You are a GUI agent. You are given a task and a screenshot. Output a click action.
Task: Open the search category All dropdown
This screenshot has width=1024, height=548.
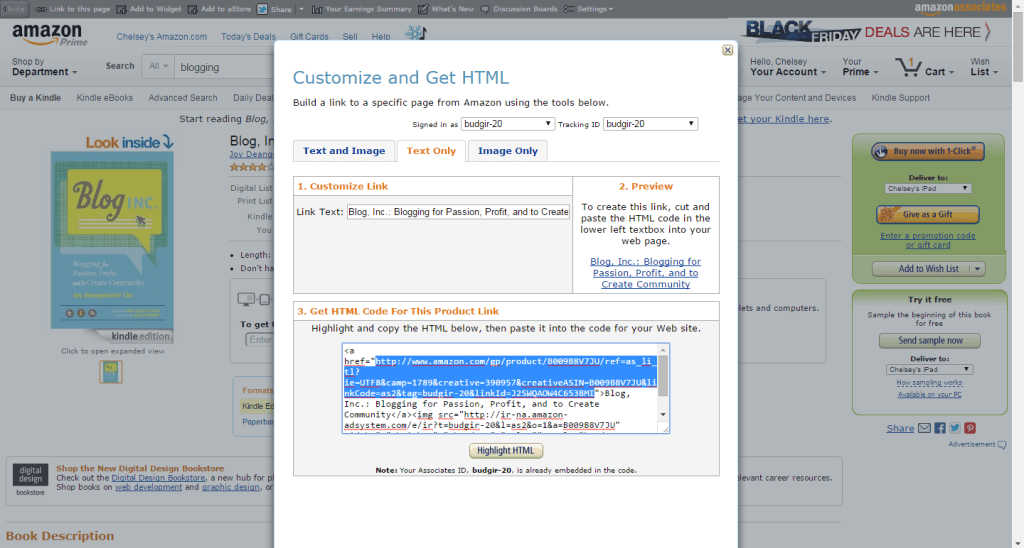point(159,66)
